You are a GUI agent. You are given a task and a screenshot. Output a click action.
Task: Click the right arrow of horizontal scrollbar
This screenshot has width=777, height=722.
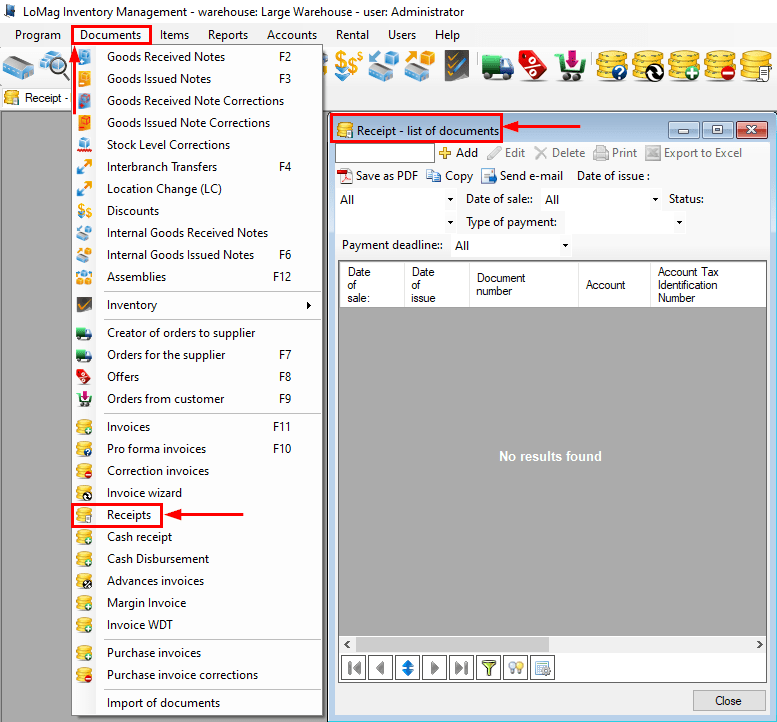pyautogui.click(x=759, y=645)
